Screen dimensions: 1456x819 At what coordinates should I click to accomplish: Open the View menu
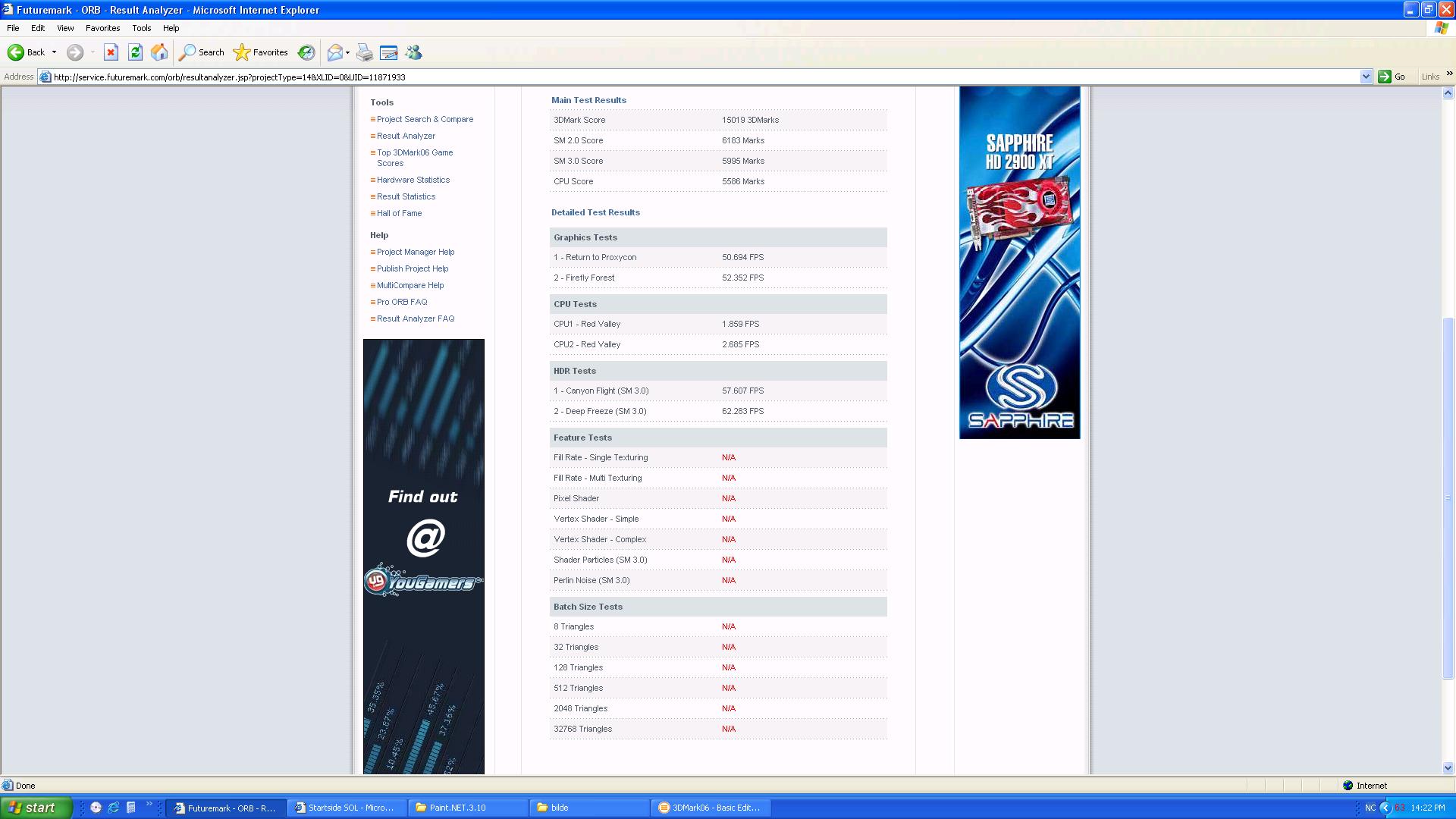[x=65, y=28]
